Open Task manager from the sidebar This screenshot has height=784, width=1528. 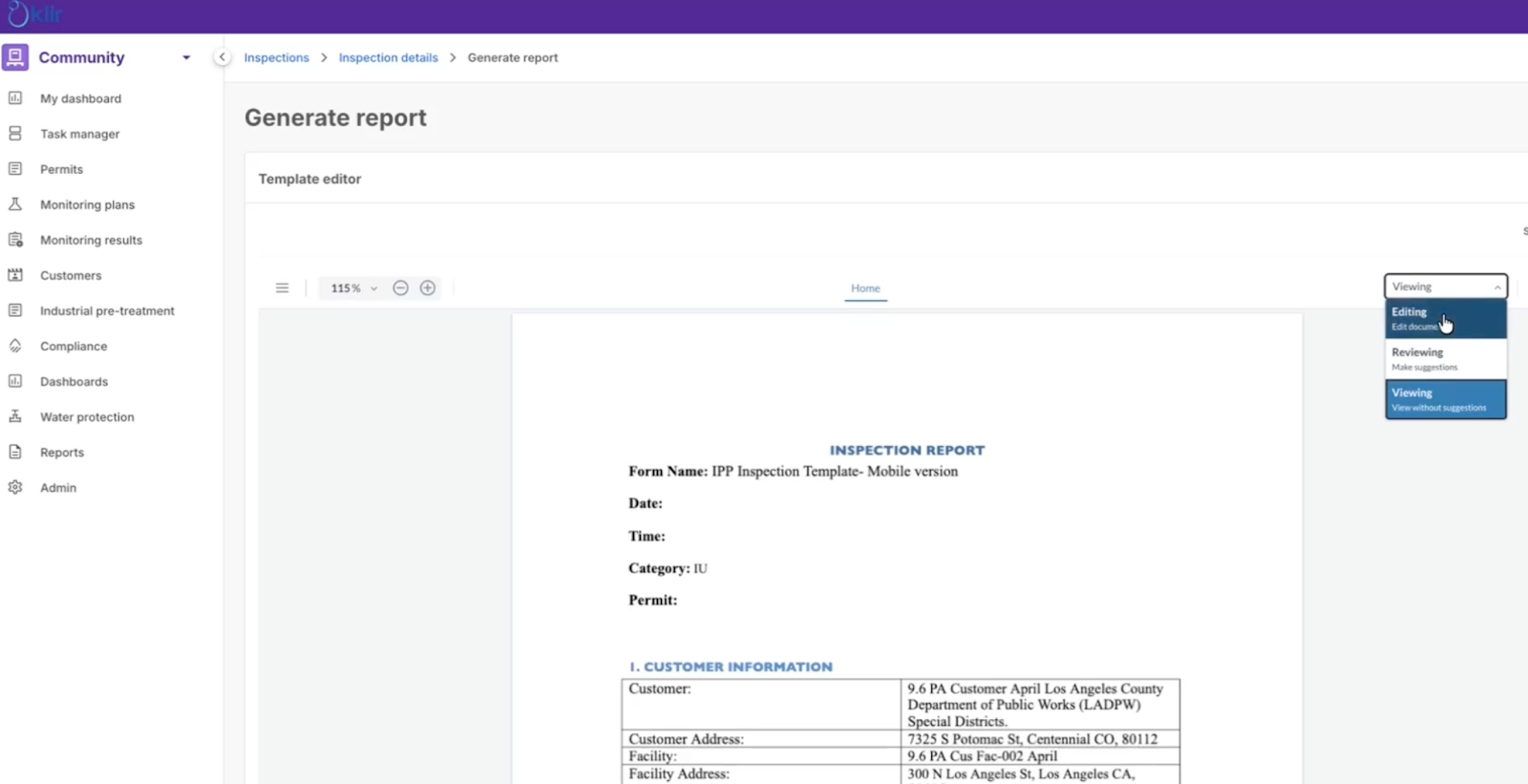79,134
